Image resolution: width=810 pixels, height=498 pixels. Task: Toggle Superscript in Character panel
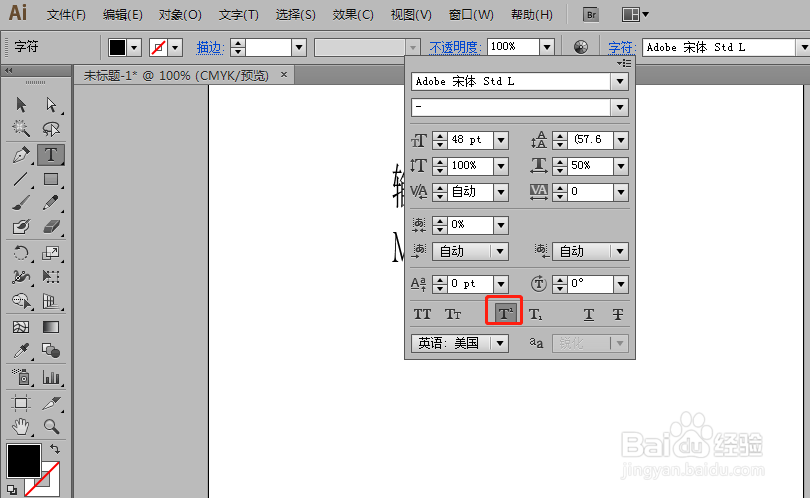[504, 313]
